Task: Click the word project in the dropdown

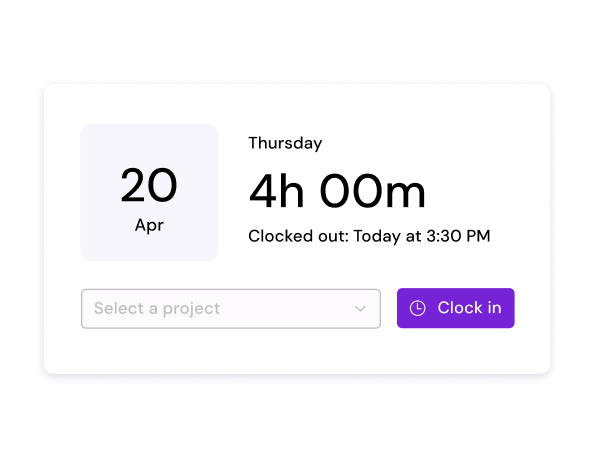Action: 191,310
